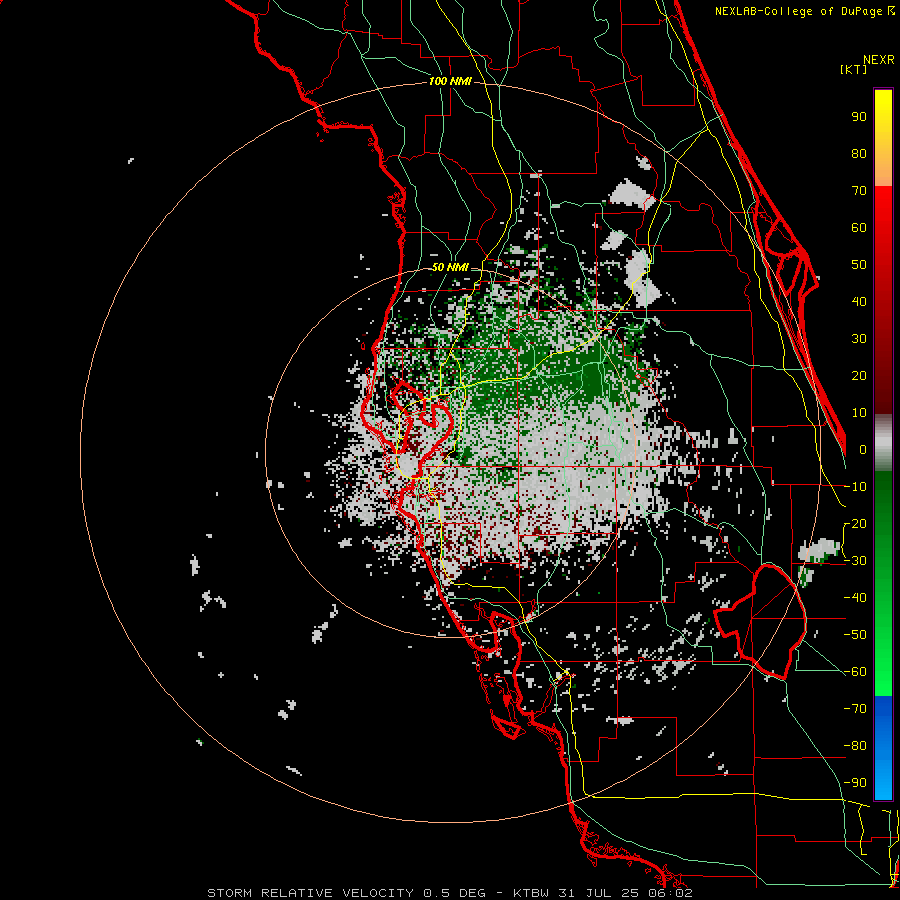Click the -30 value on velocity scale
The width and height of the screenshot is (900, 900).
[855, 561]
